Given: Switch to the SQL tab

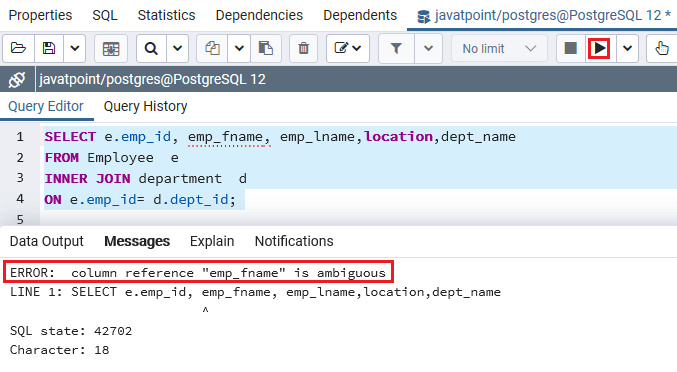Looking at the screenshot, I should coord(105,16).
